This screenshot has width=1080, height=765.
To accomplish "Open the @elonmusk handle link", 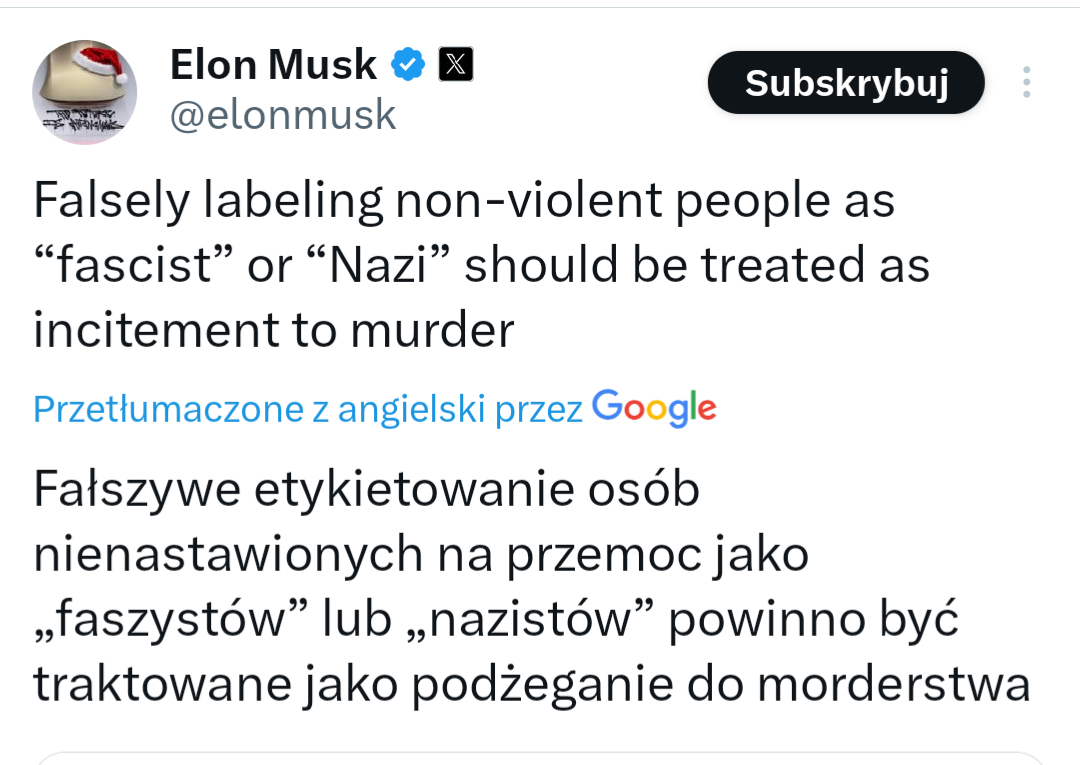I will pyautogui.click(x=283, y=116).
